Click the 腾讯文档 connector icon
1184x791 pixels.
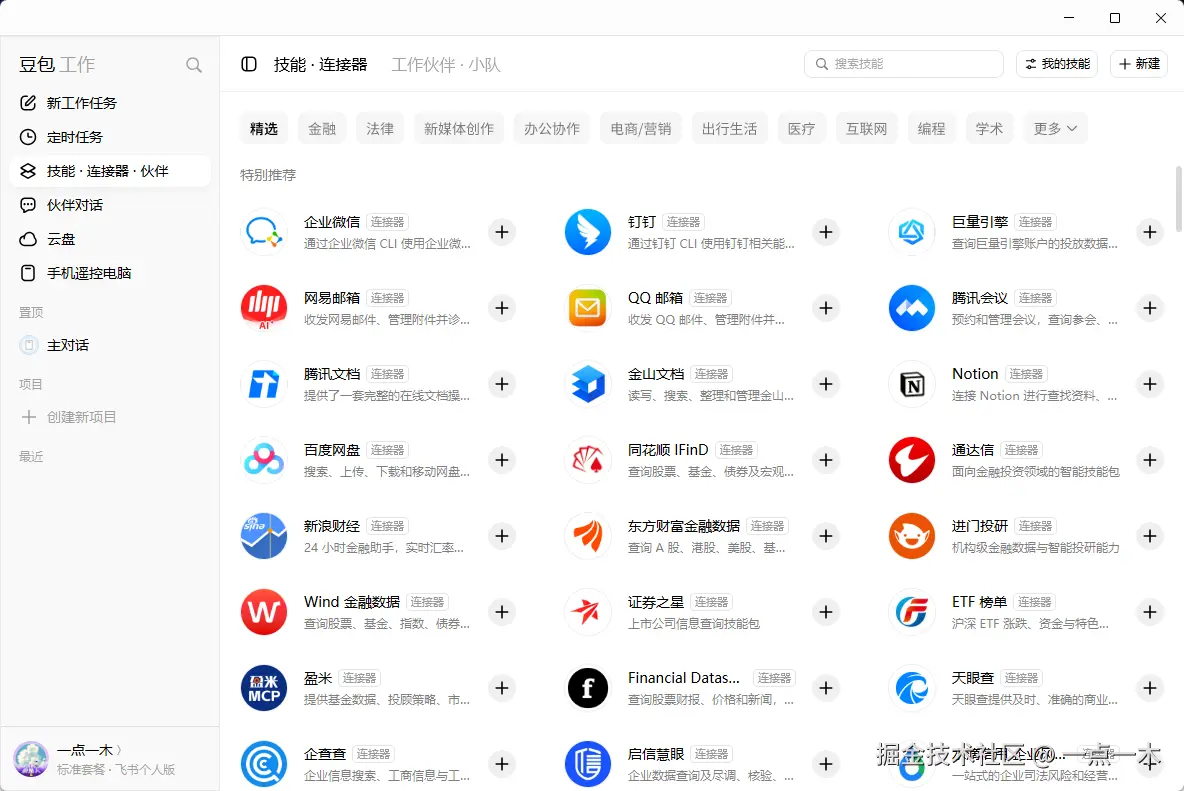pyautogui.click(x=264, y=384)
